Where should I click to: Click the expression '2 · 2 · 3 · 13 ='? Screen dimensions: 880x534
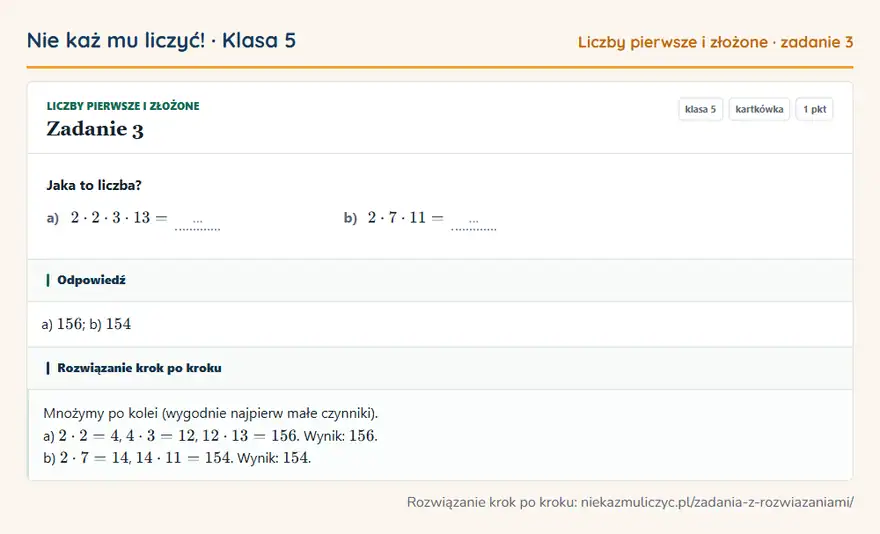pyautogui.click(x=119, y=217)
